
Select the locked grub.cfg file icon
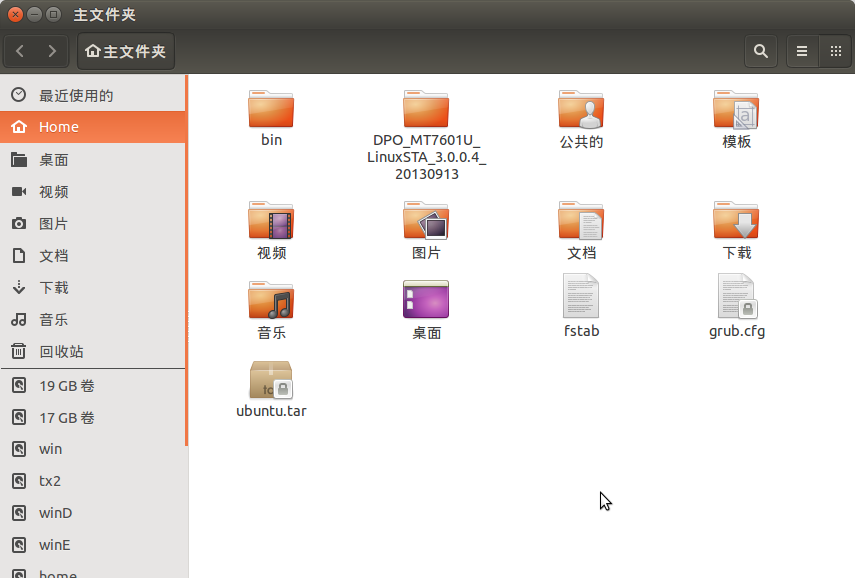(x=736, y=296)
